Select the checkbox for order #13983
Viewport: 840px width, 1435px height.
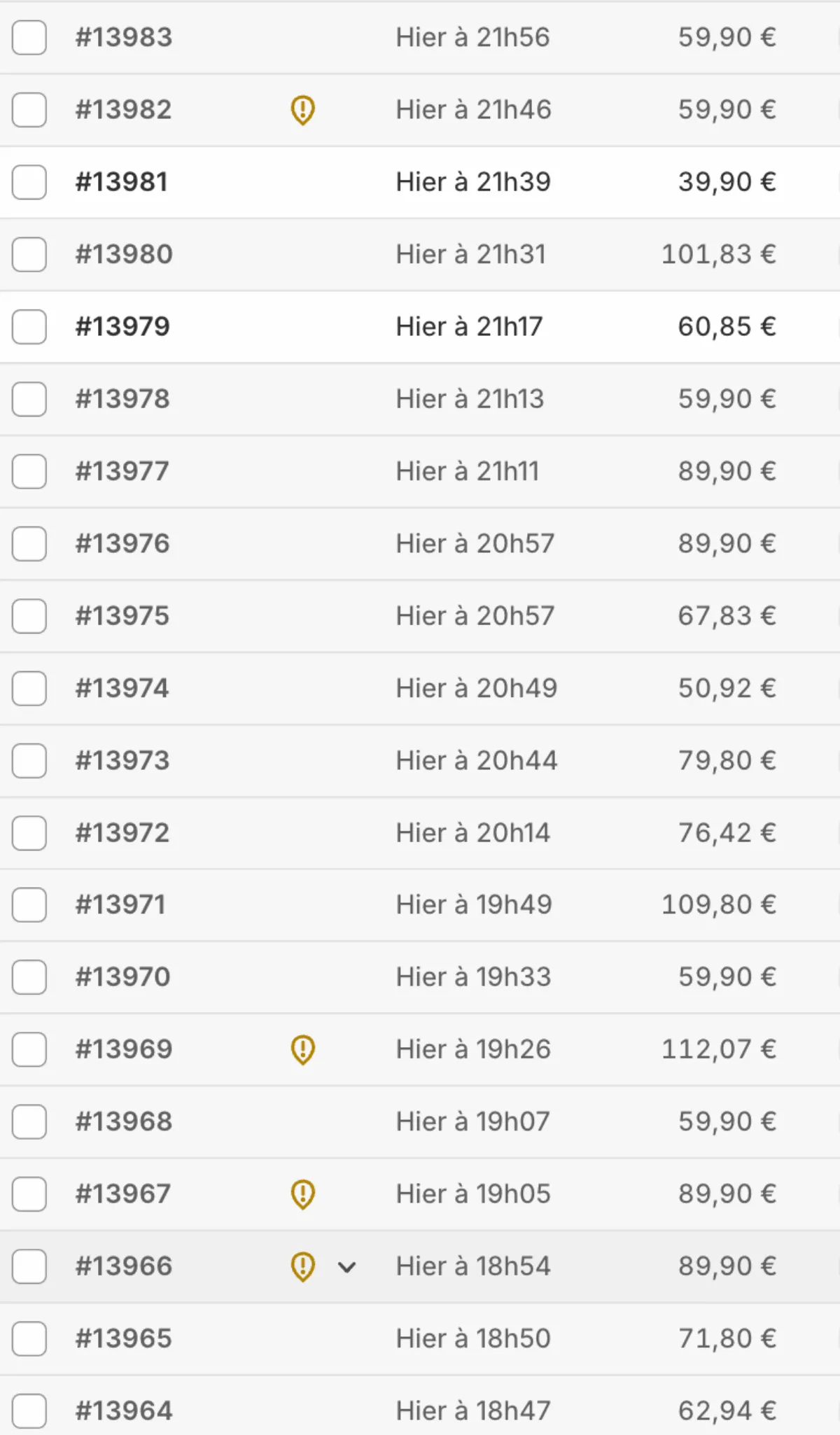pos(29,38)
